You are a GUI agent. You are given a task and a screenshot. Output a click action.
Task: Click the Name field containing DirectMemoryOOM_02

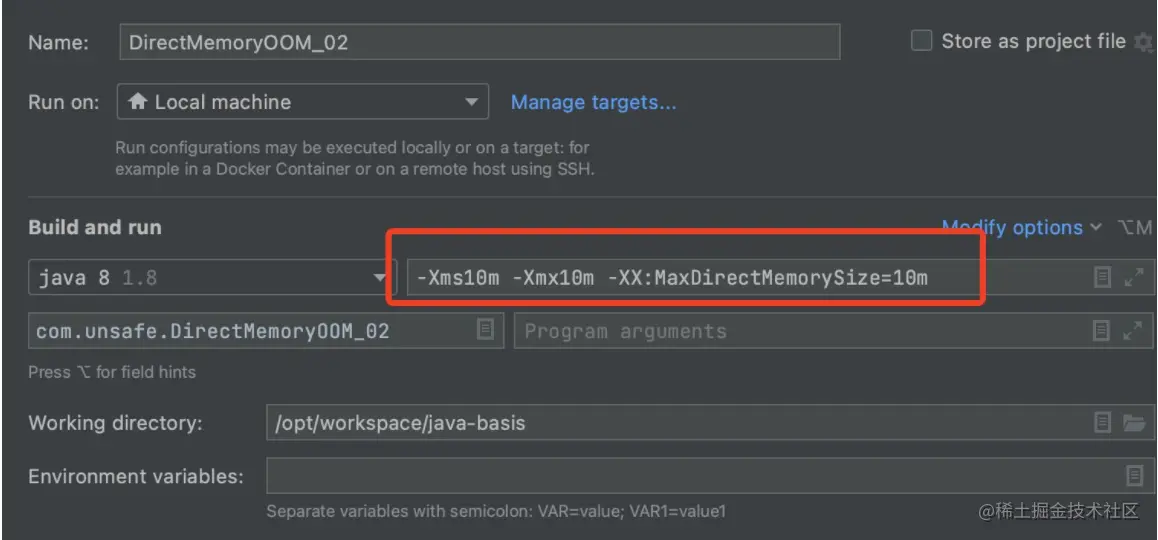480,42
